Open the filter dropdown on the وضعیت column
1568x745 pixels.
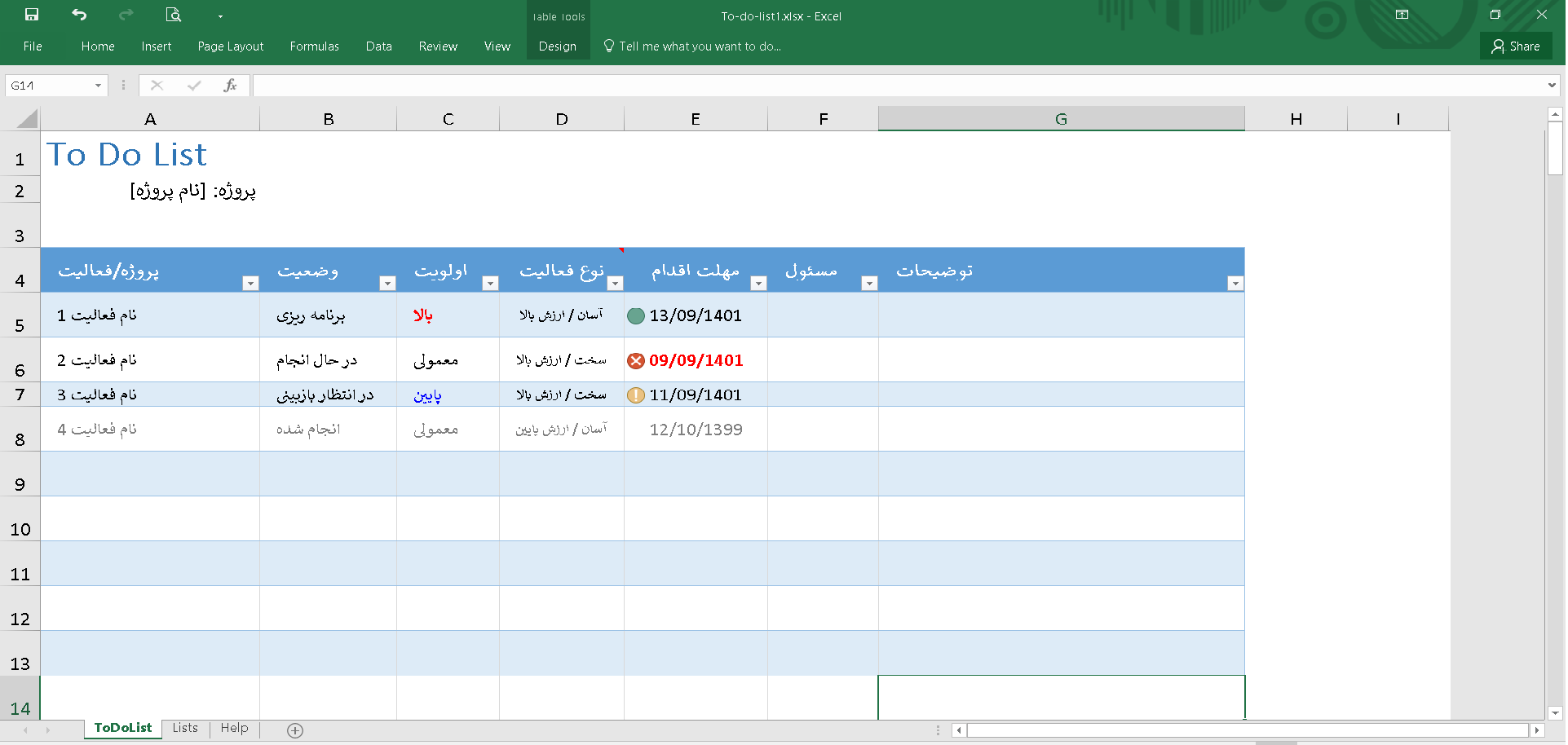pos(387,283)
